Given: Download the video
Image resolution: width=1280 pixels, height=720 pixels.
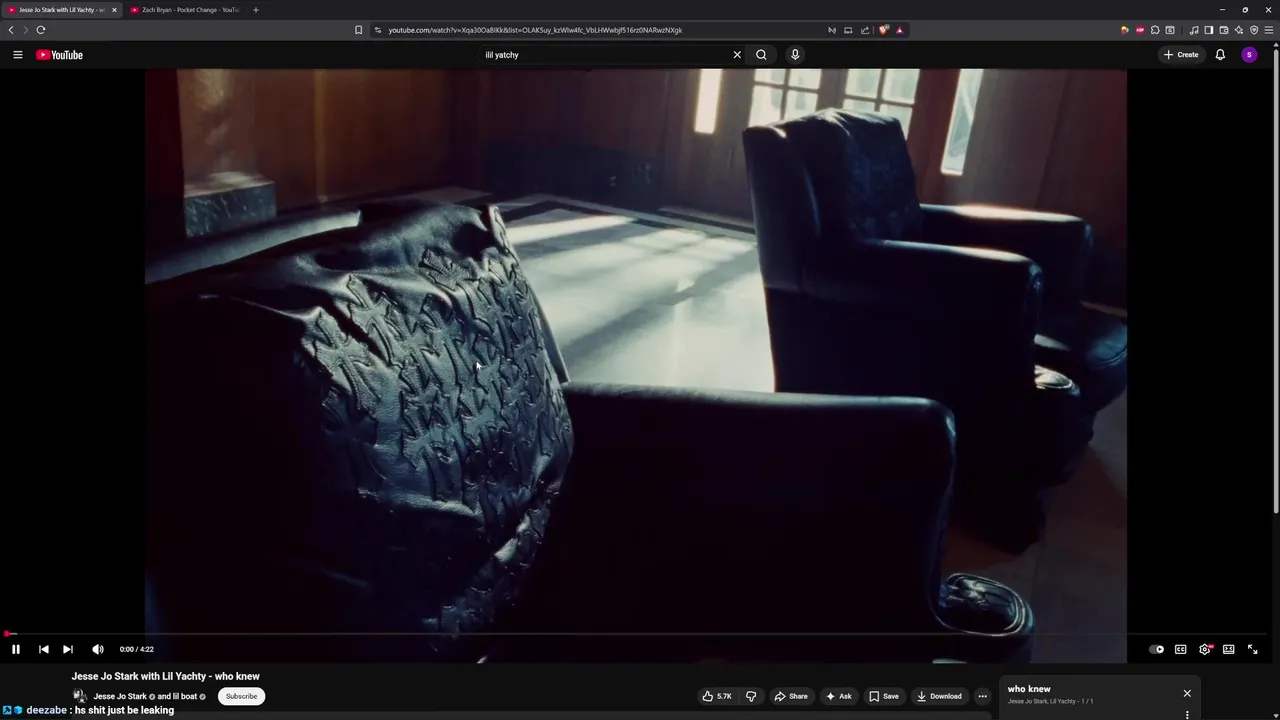Looking at the screenshot, I should 939,696.
